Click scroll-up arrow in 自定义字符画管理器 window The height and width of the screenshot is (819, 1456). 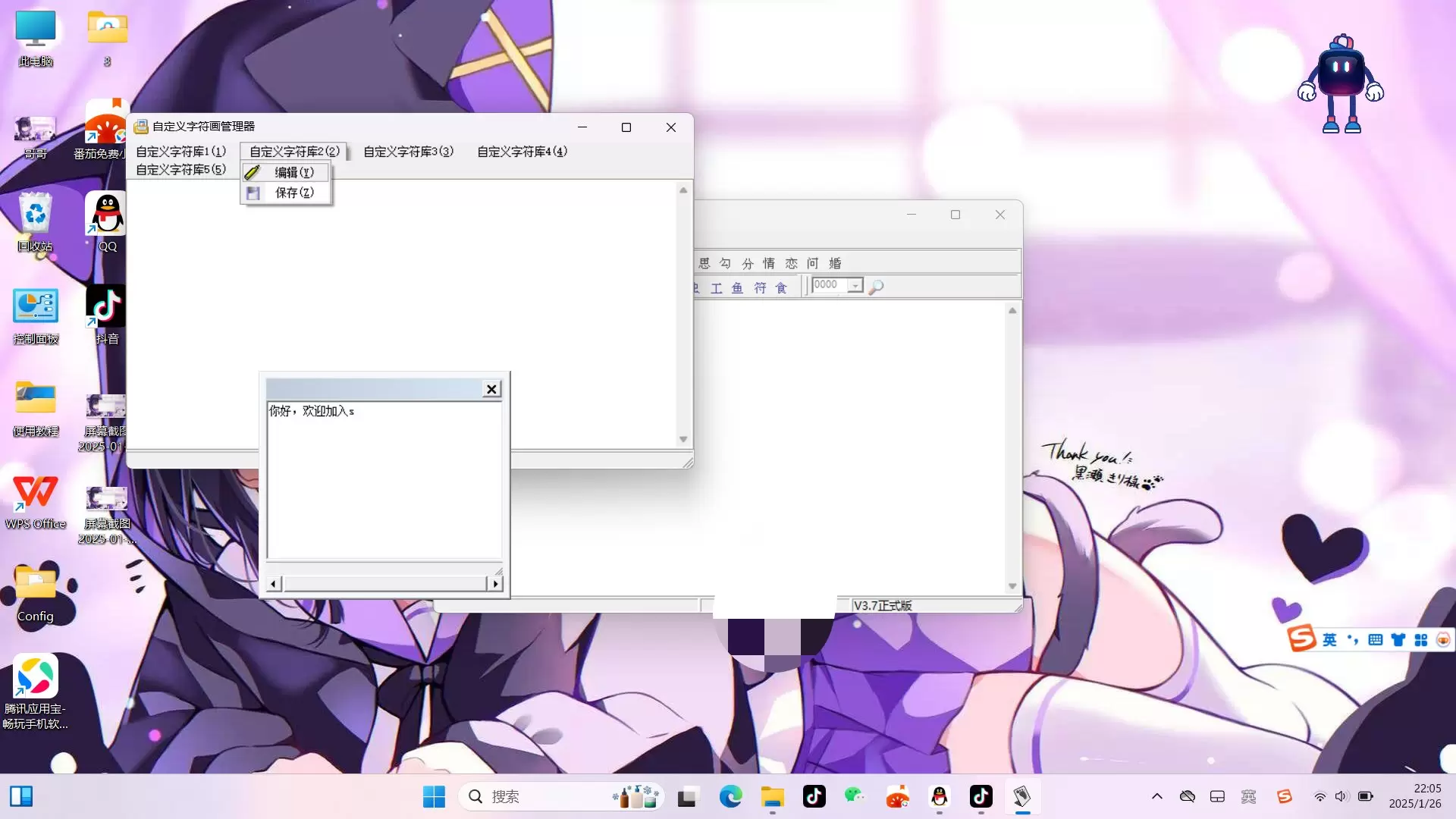point(683,190)
